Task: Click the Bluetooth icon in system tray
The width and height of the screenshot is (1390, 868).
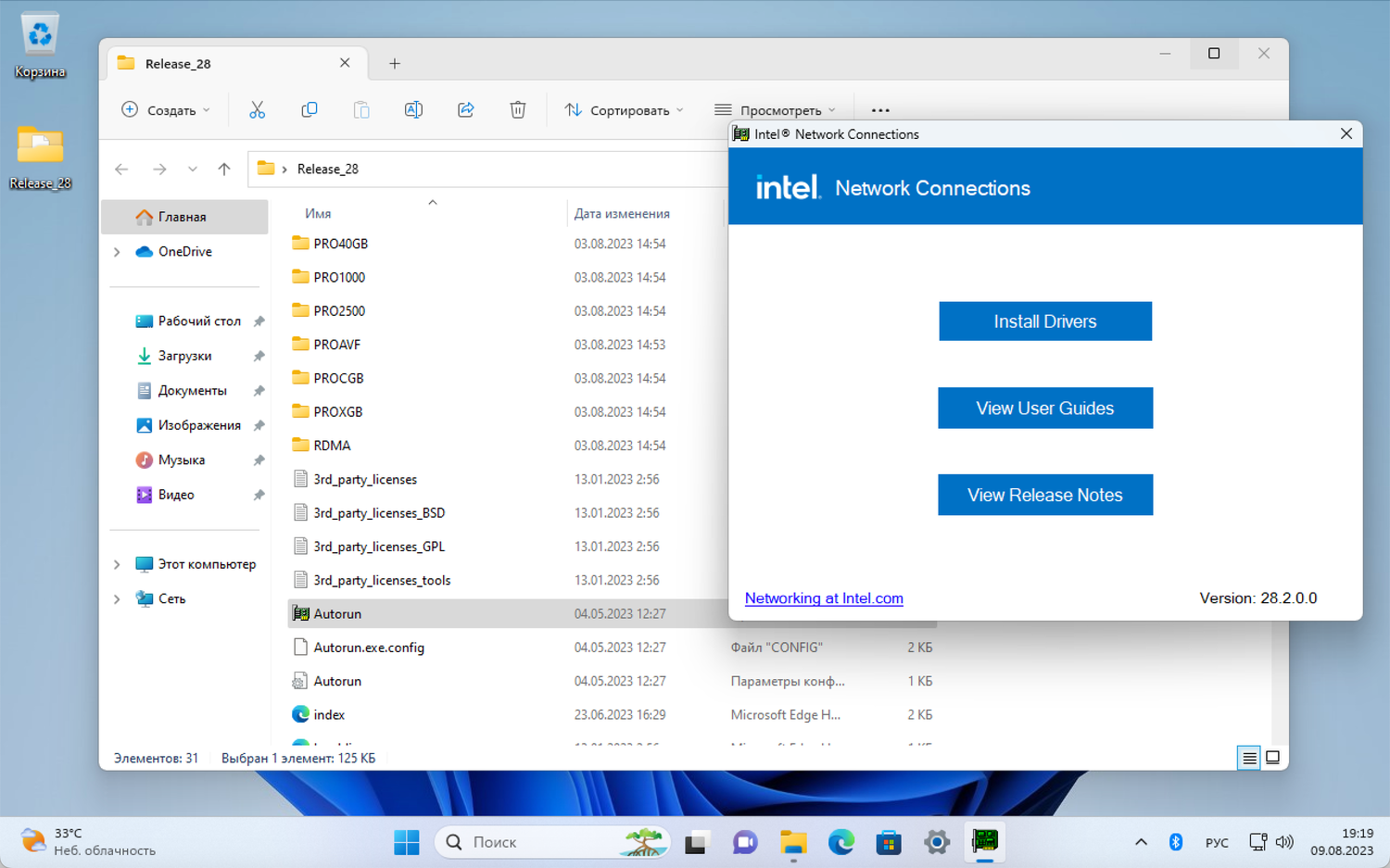Action: [1176, 842]
